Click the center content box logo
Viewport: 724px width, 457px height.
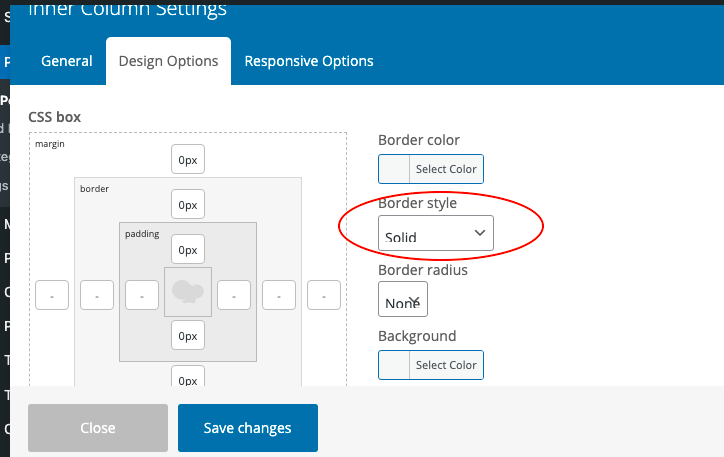pos(188,292)
